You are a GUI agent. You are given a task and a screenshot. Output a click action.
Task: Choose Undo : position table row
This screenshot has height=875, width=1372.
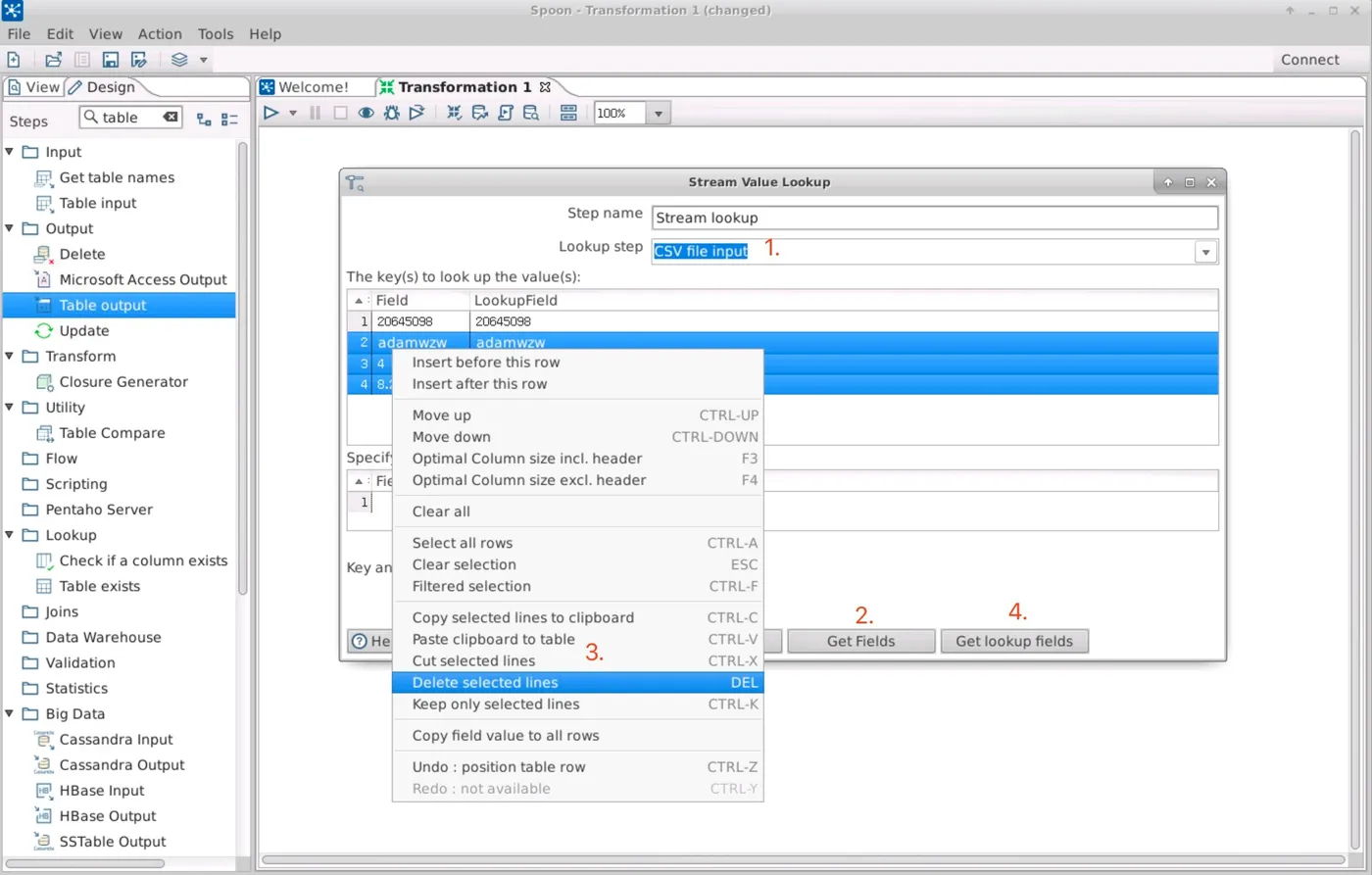click(577, 767)
